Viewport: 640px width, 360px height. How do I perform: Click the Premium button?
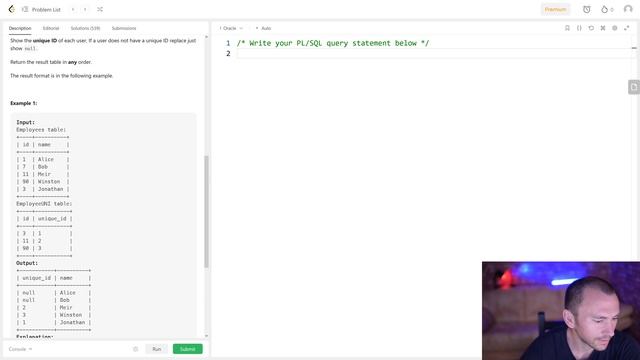click(x=555, y=9)
